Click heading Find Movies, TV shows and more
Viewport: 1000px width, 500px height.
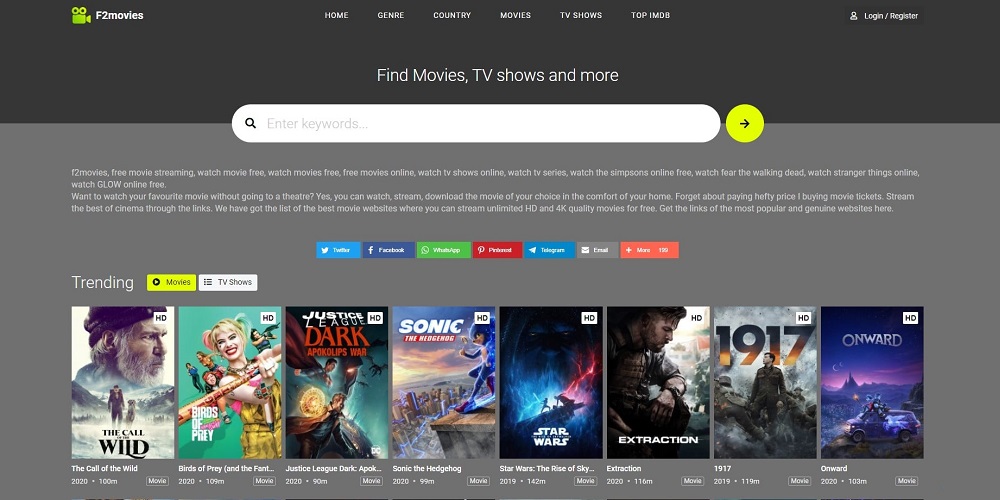(x=497, y=75)
